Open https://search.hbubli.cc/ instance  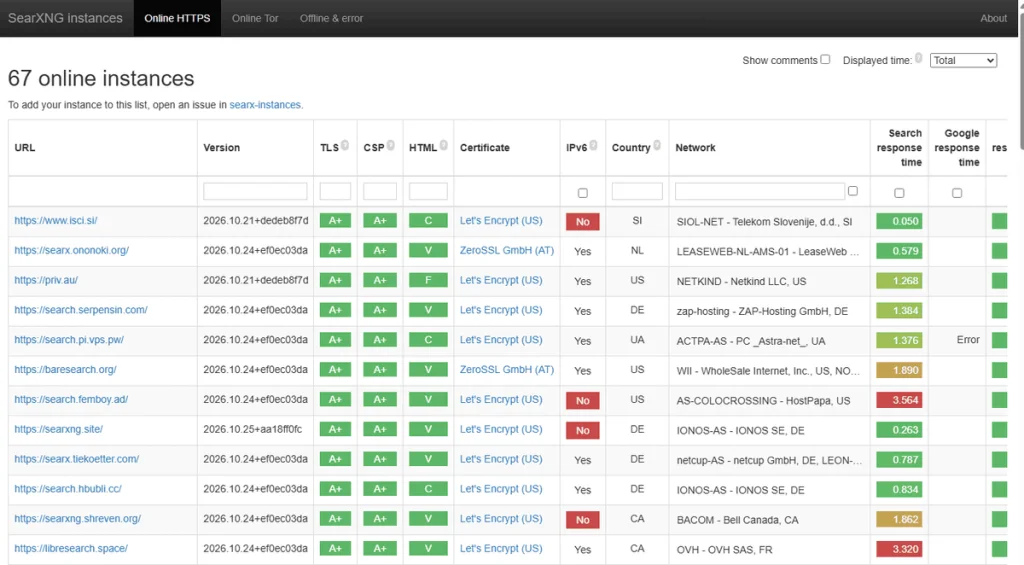point(68,489)
